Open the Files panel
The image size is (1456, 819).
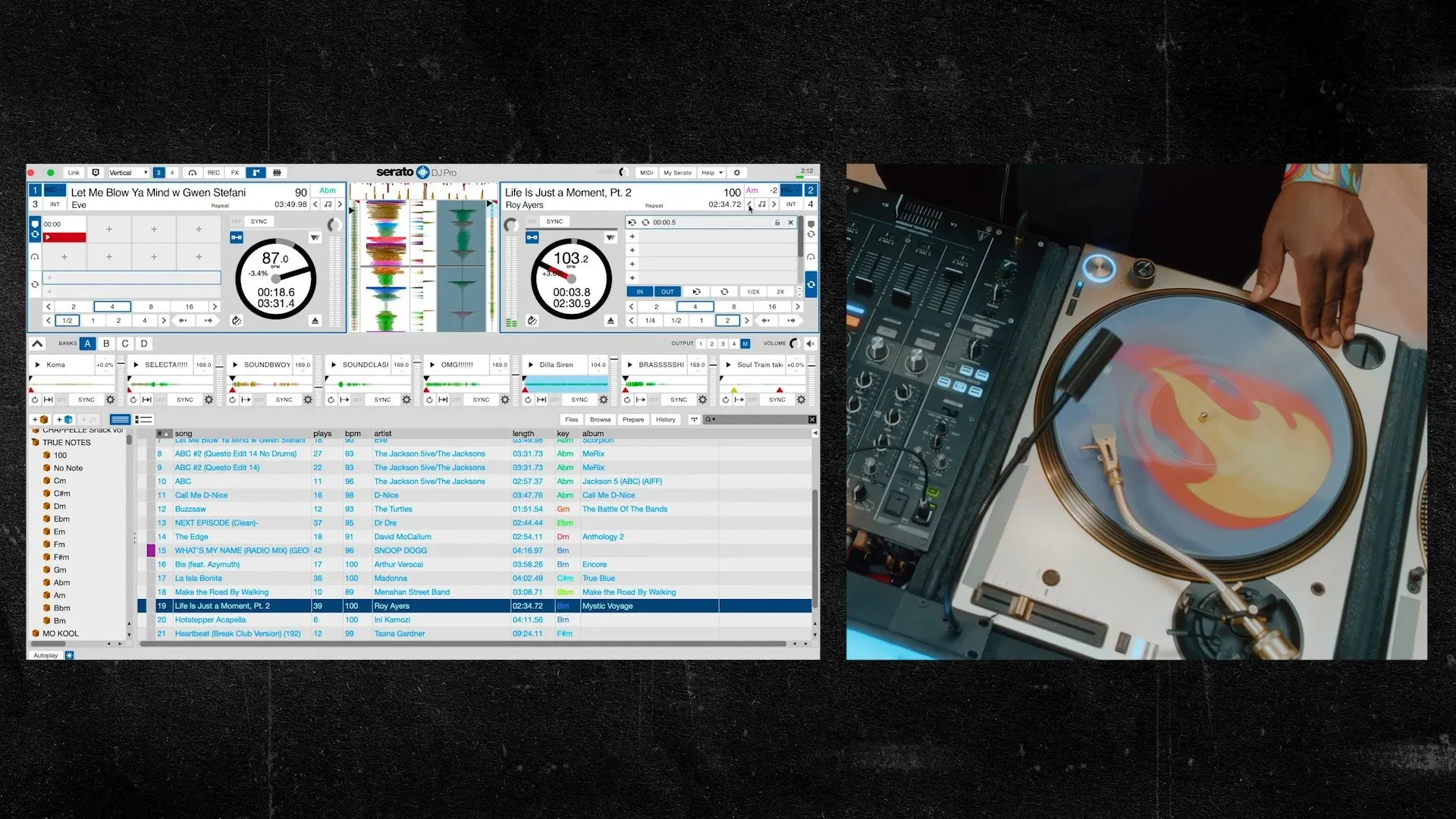[x=572, y=419]
